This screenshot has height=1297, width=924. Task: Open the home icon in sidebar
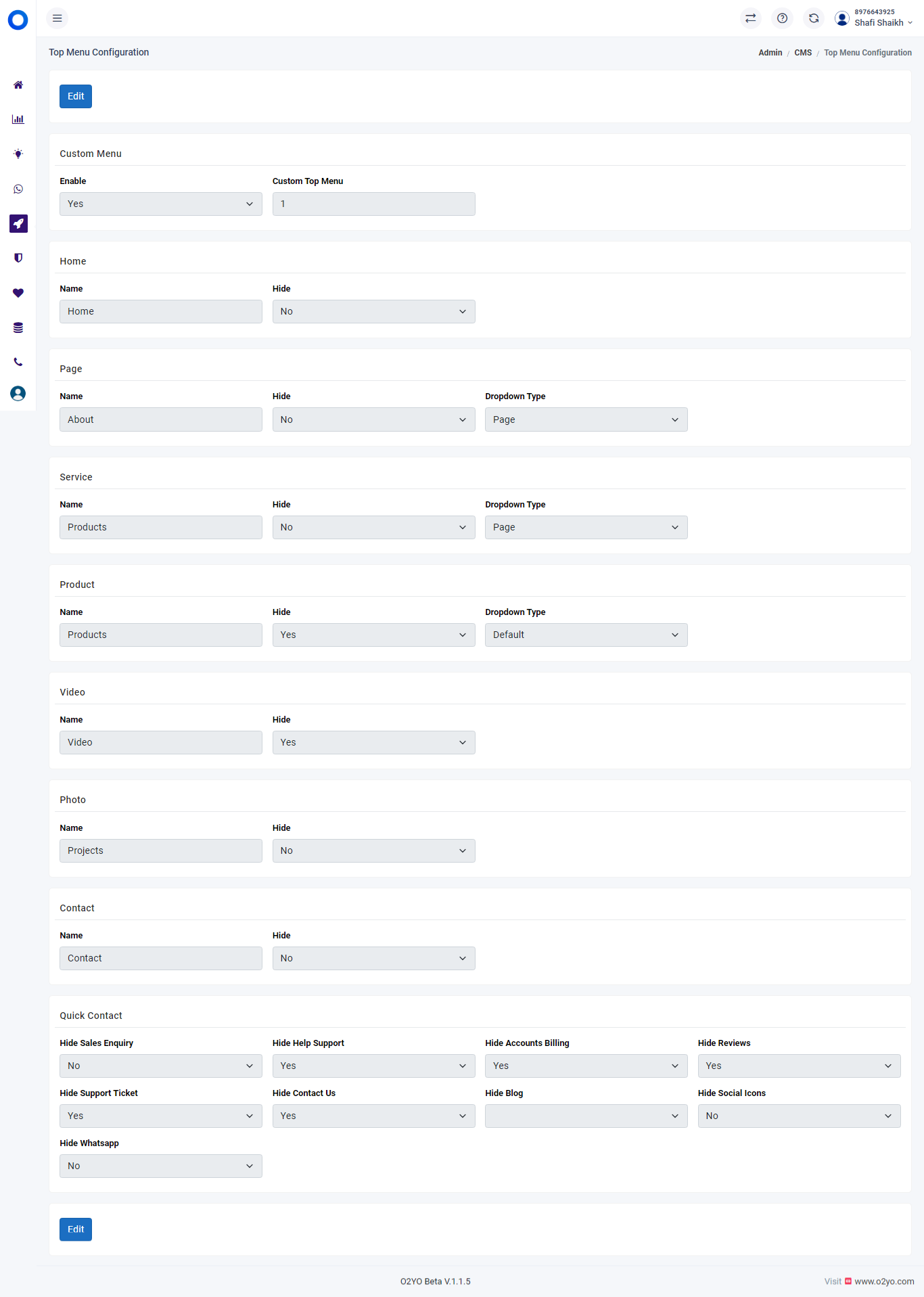(18, 85)
